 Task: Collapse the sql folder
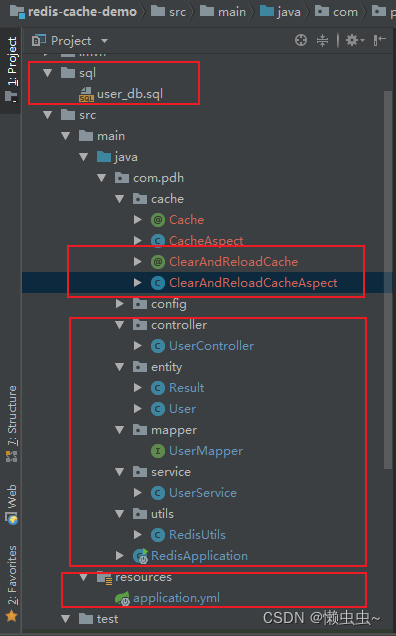[48, 73]
